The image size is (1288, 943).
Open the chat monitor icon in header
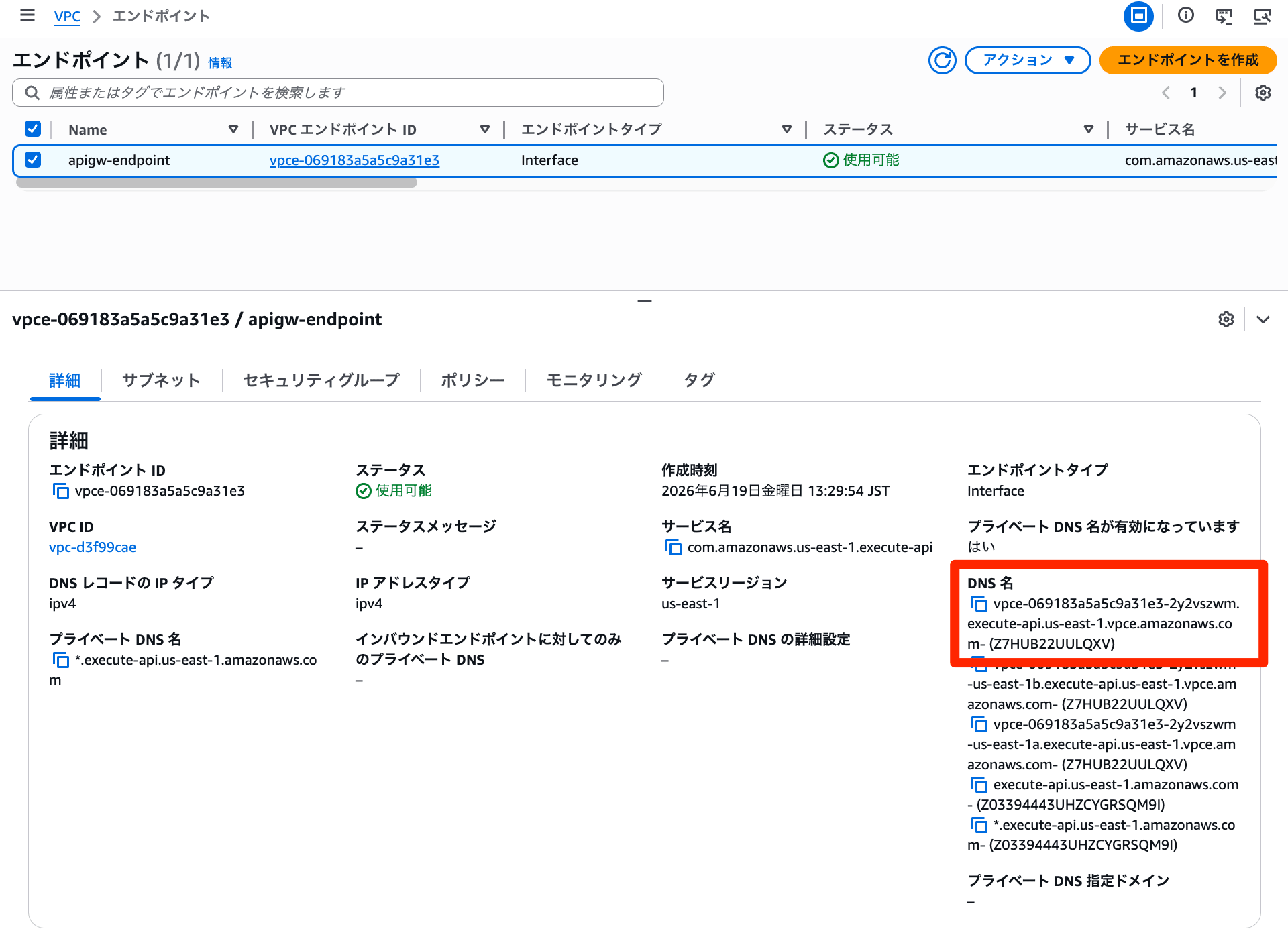coord(1224,15)
